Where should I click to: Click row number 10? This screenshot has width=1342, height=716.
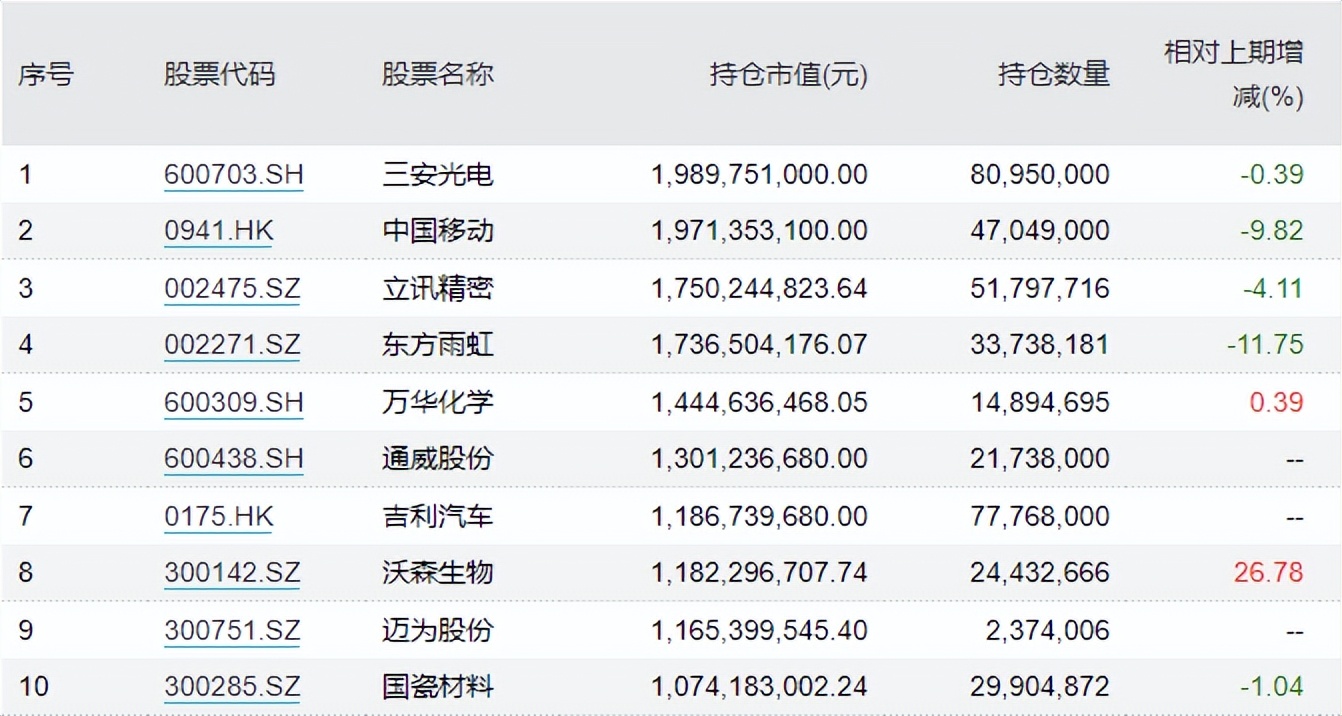(x=32, y=687)
